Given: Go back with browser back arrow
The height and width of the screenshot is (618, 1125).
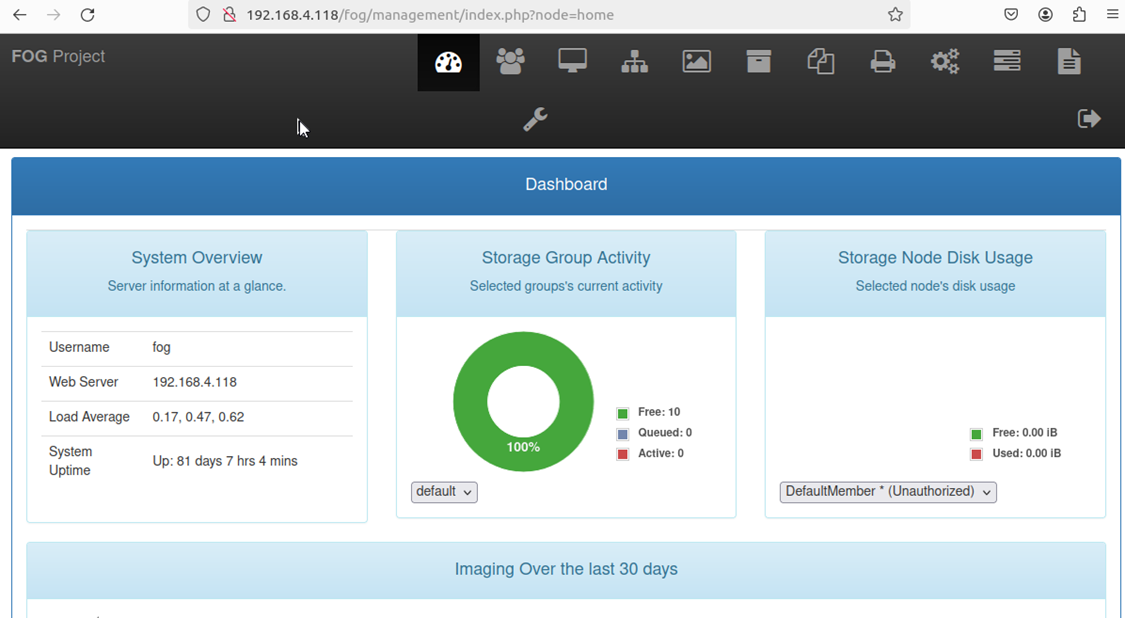Looking at the screenshot, I should pos(19,14).
